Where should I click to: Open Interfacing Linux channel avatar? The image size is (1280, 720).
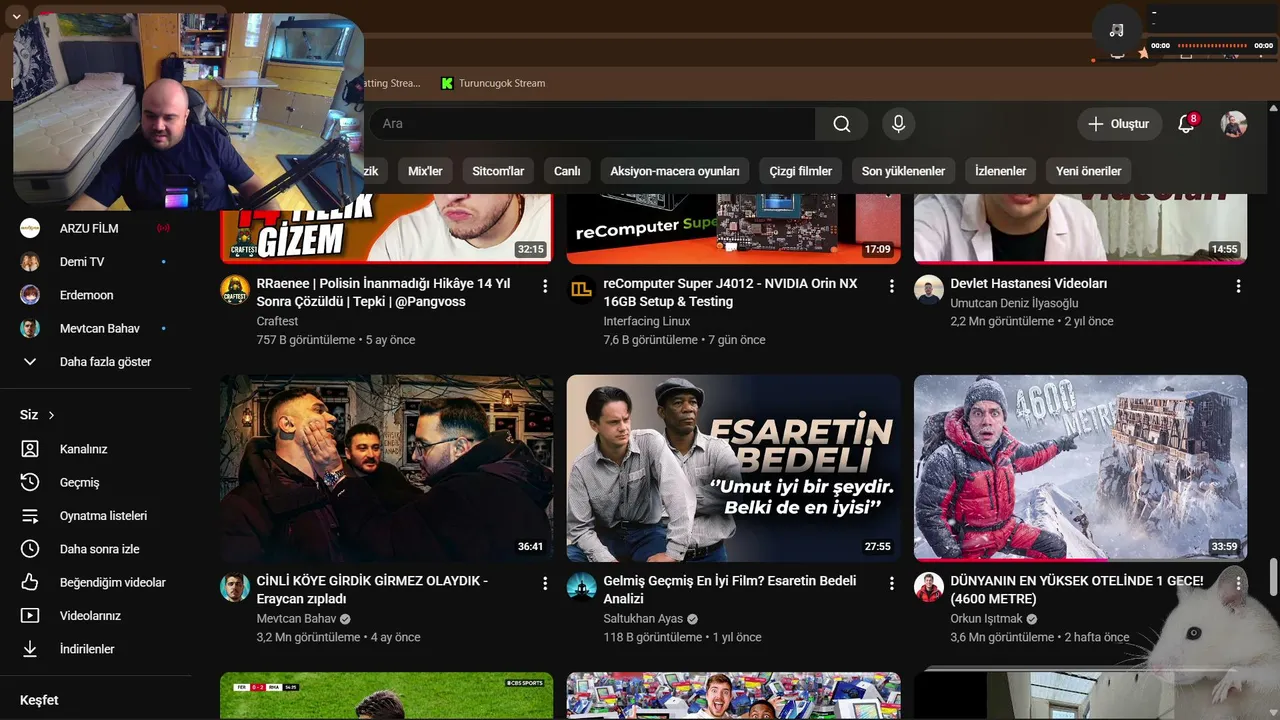point(581,290)
